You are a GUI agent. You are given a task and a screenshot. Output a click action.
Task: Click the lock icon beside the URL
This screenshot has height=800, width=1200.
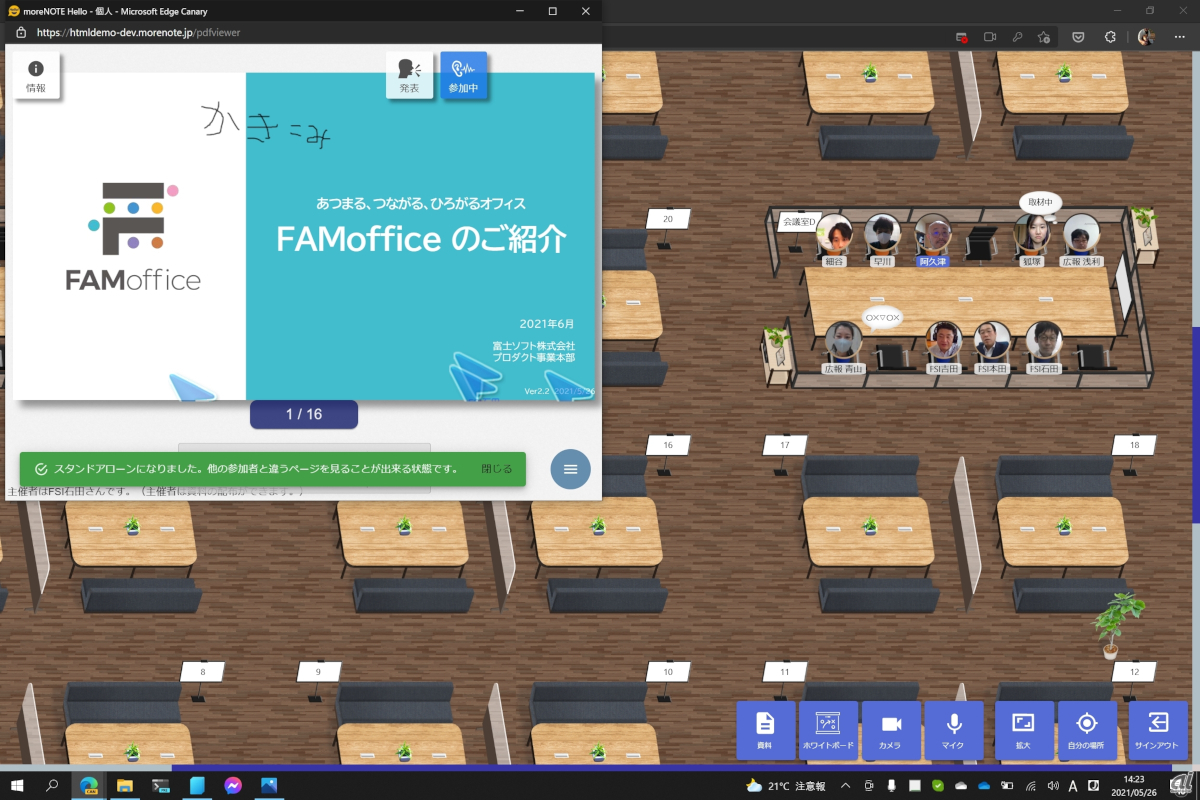[21, 32]
